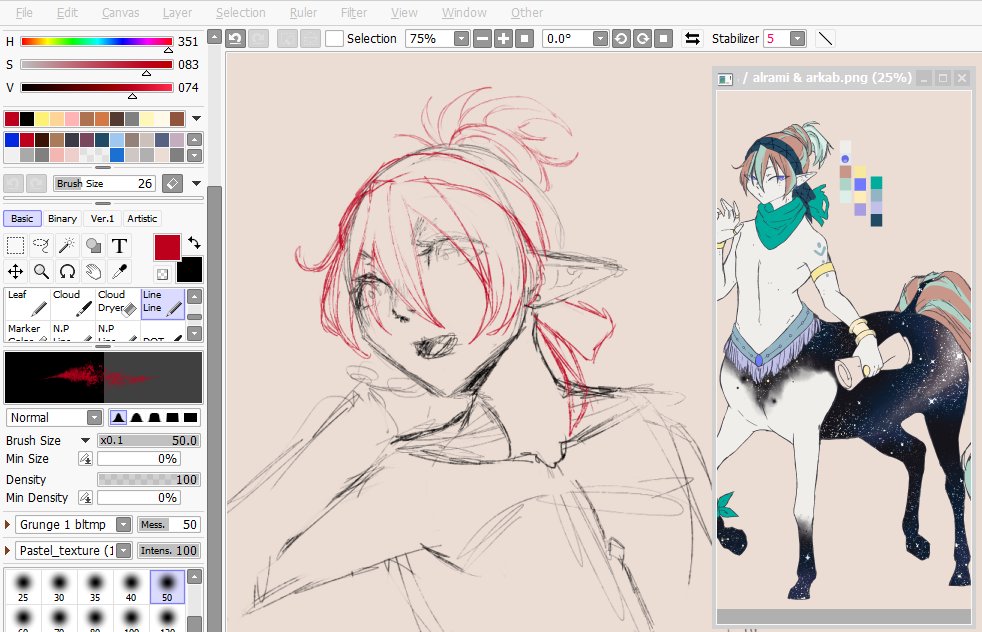
Task: Toggle the Selection checkbox
Action: click(x=334, y=39)
